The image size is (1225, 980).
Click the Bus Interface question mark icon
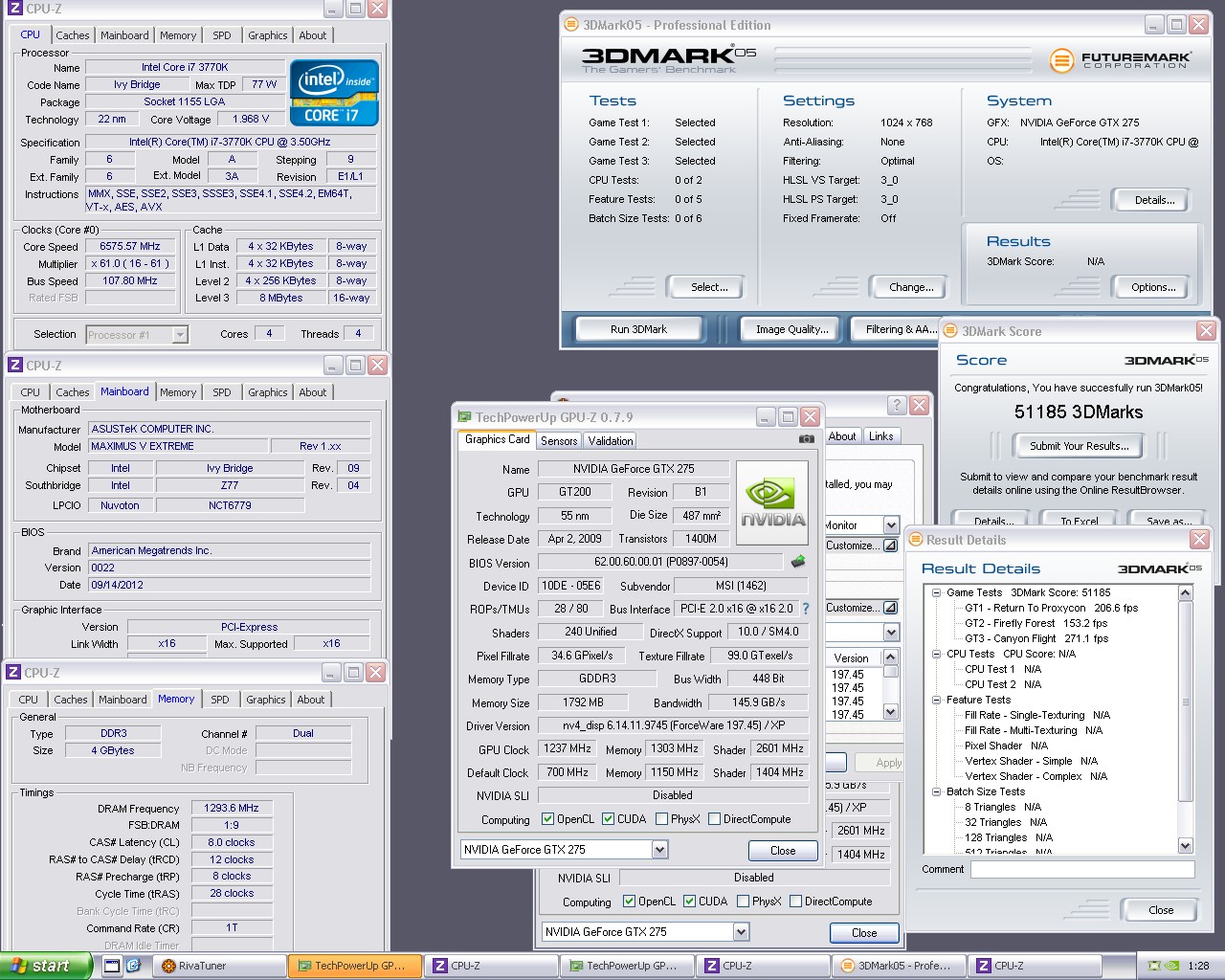point(805,609)
